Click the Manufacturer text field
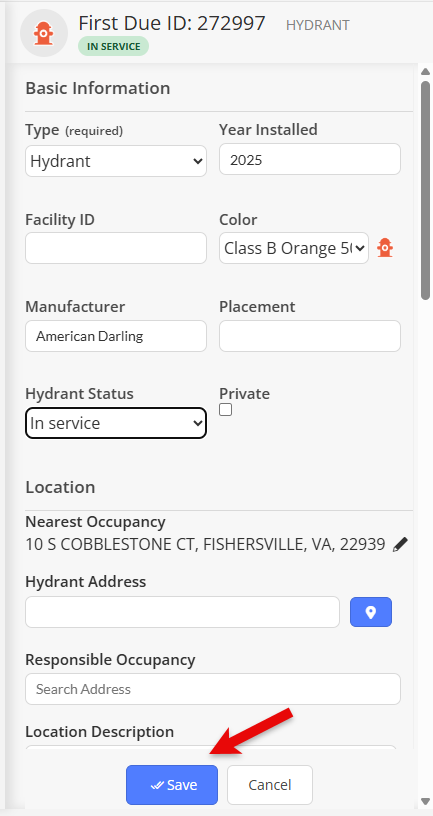 [x=116, y=336]
